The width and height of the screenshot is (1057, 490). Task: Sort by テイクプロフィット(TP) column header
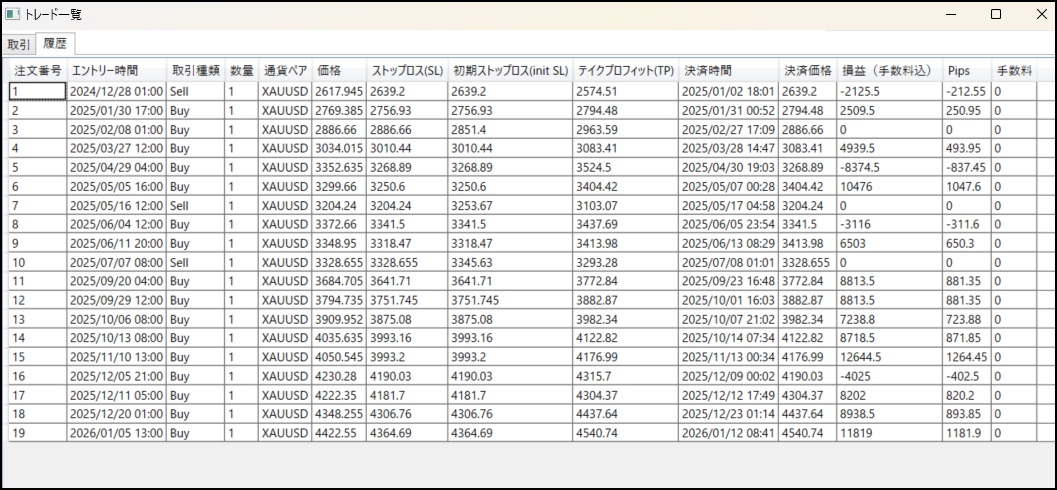pyautogui.click(x=625, y=71)
